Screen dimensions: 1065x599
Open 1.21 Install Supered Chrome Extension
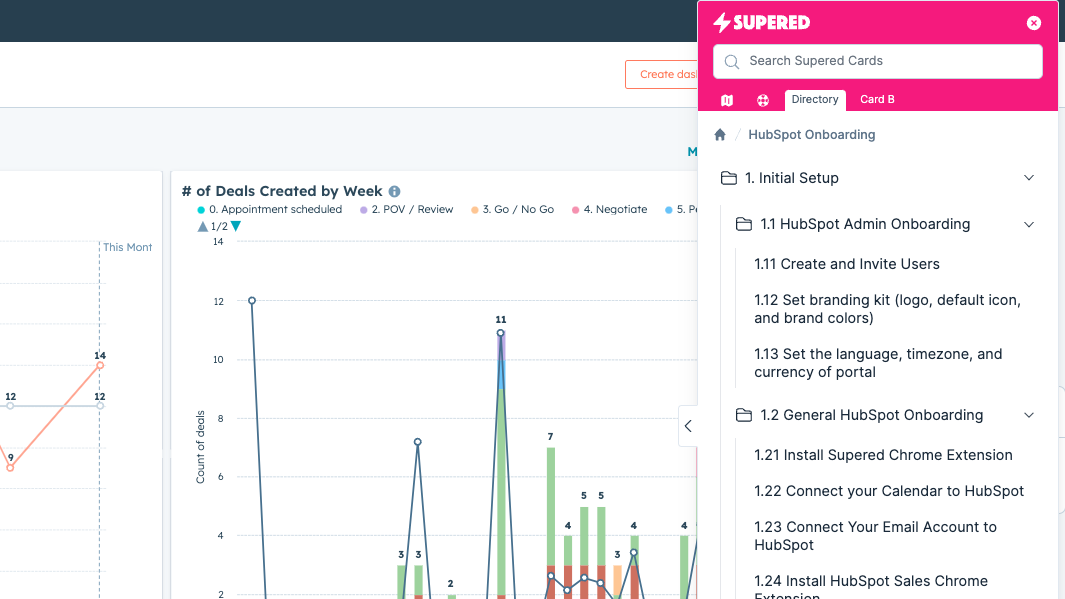[883, 455]
